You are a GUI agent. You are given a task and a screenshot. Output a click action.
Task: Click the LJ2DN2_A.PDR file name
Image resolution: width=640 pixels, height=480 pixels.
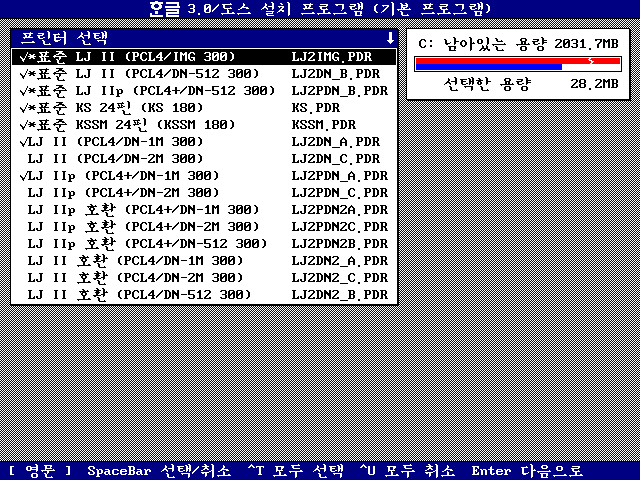pyautogui.click(x=340, y=260)
